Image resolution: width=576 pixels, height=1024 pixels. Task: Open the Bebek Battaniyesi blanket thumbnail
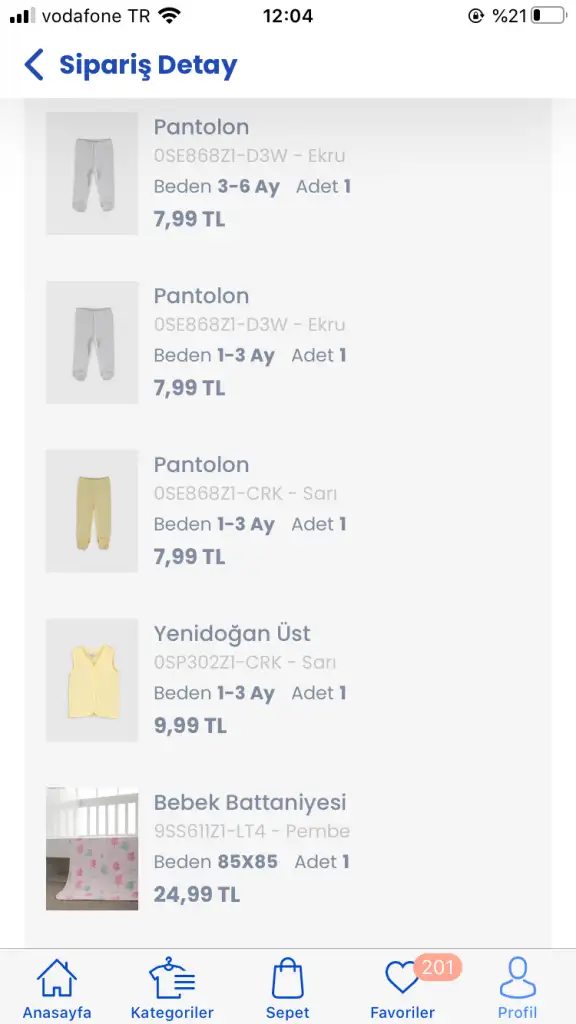(92, 849)
